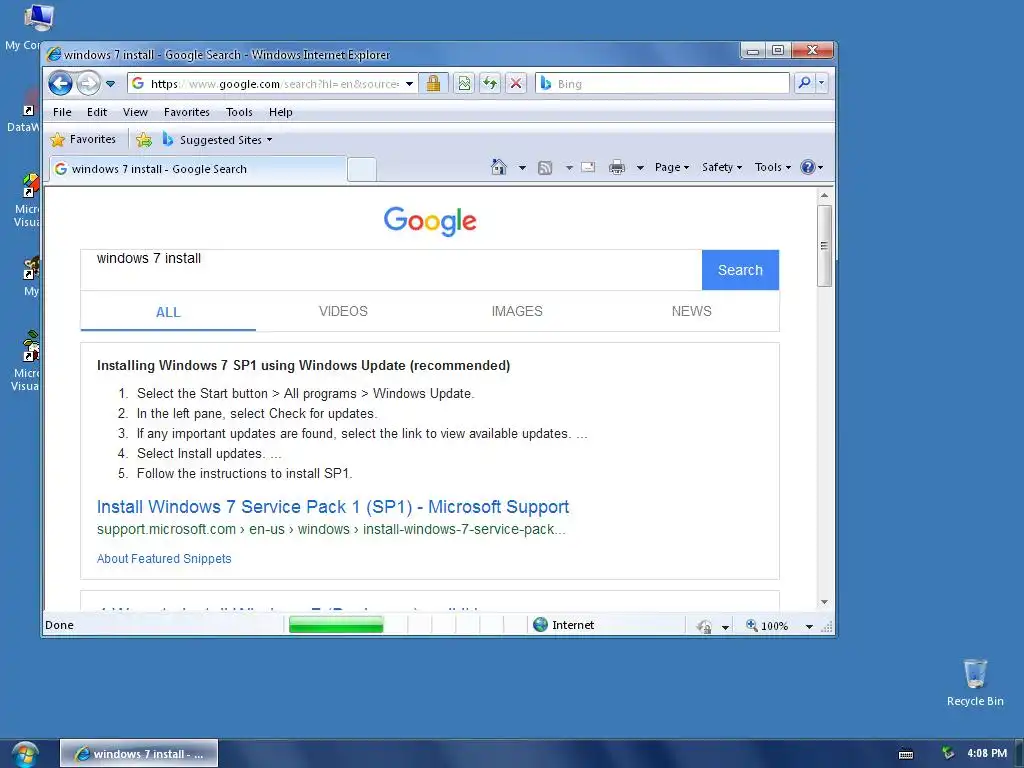Expand the zoom level dropdown arrow
The width and height of the screenshot is (1024, 768).
[809, 626]
